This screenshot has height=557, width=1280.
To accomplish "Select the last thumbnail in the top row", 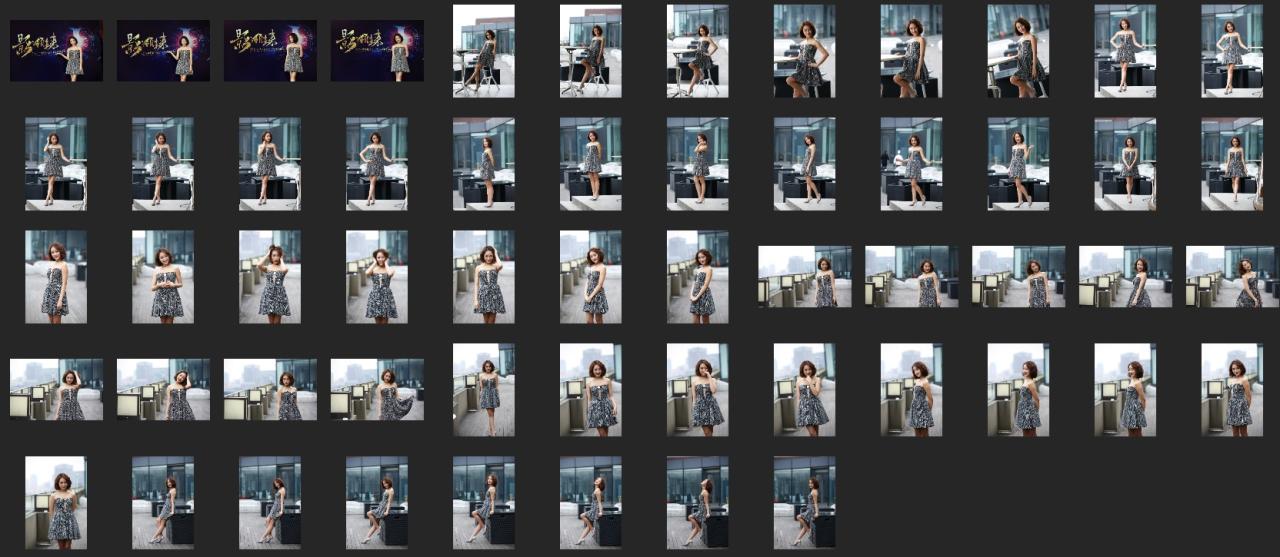I will click(1231, 51).
